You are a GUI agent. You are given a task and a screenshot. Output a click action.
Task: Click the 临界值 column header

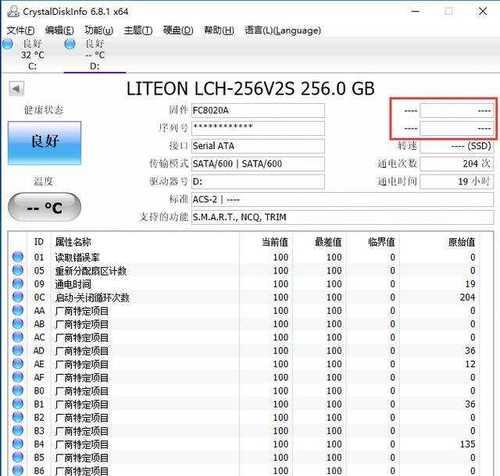pyautogui.click(x=382, y=242)
